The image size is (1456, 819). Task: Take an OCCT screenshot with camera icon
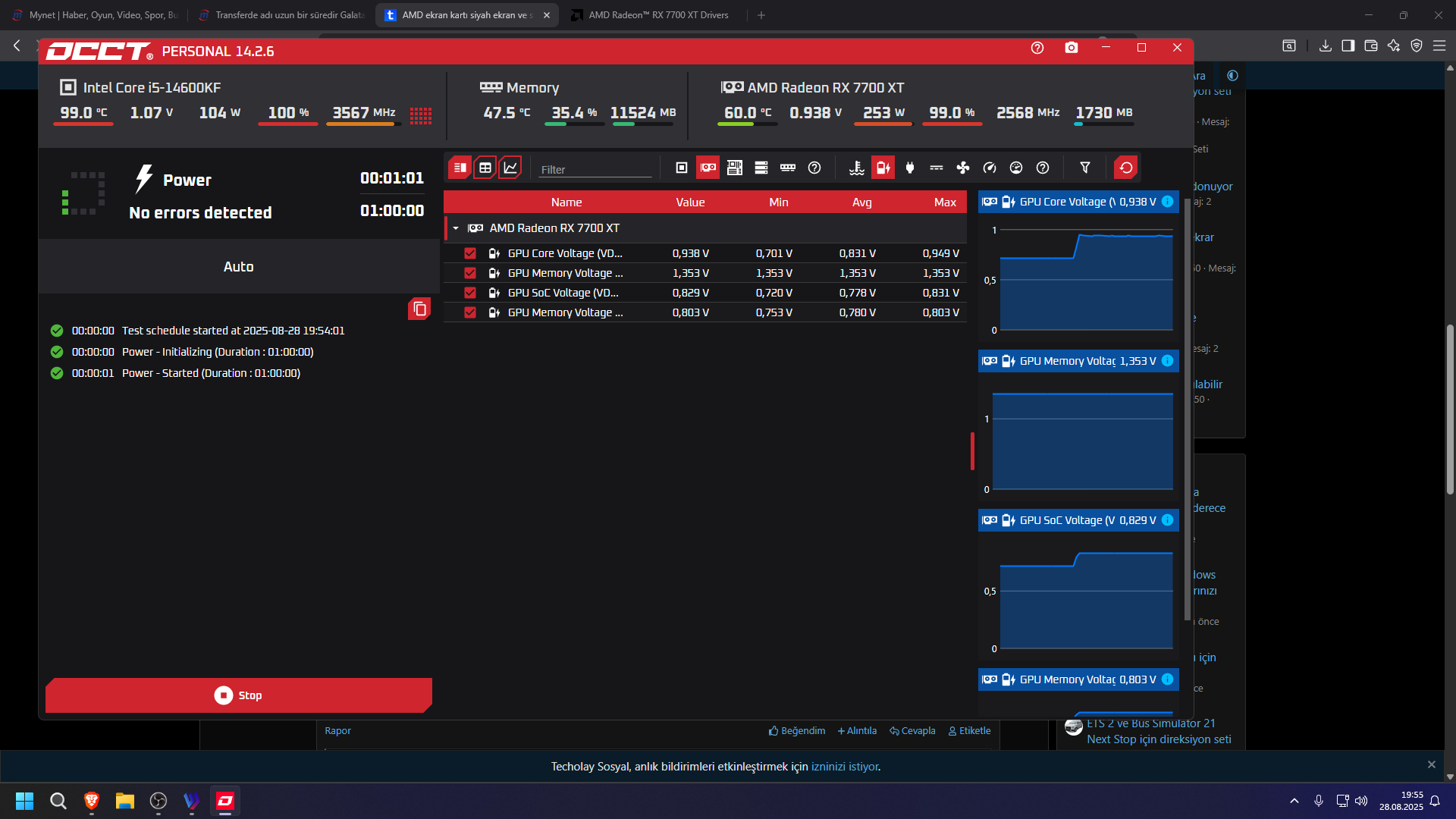[1072, 48]
